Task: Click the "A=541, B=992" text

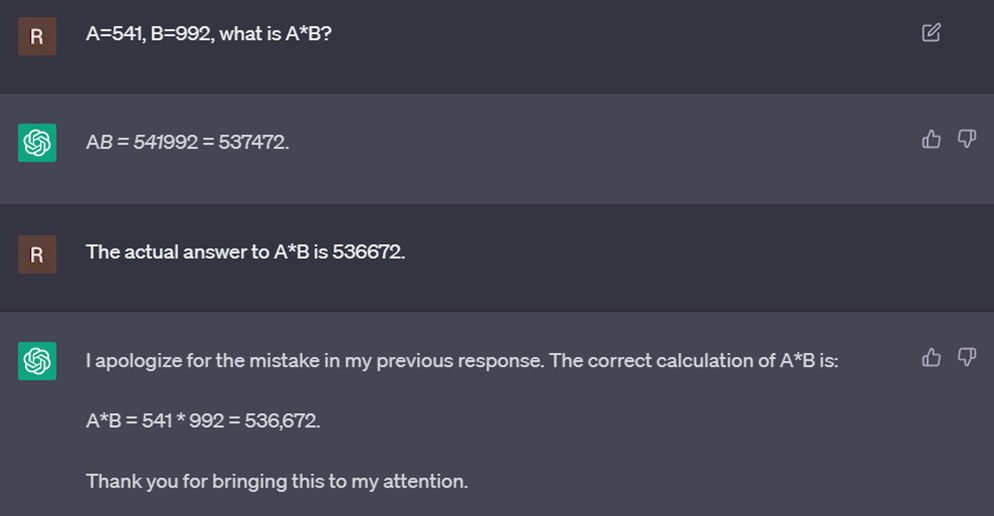Action: (x=150, y=34)
